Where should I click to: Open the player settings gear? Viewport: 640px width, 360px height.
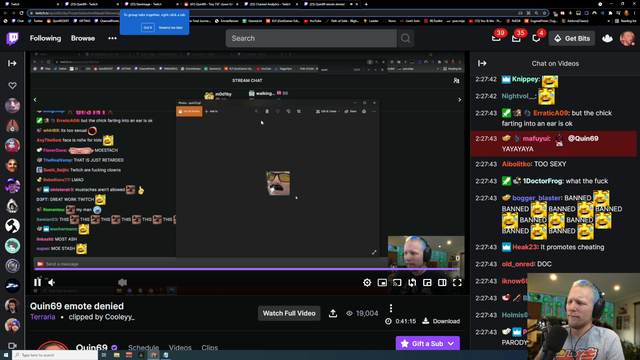[x=367, y=282]
